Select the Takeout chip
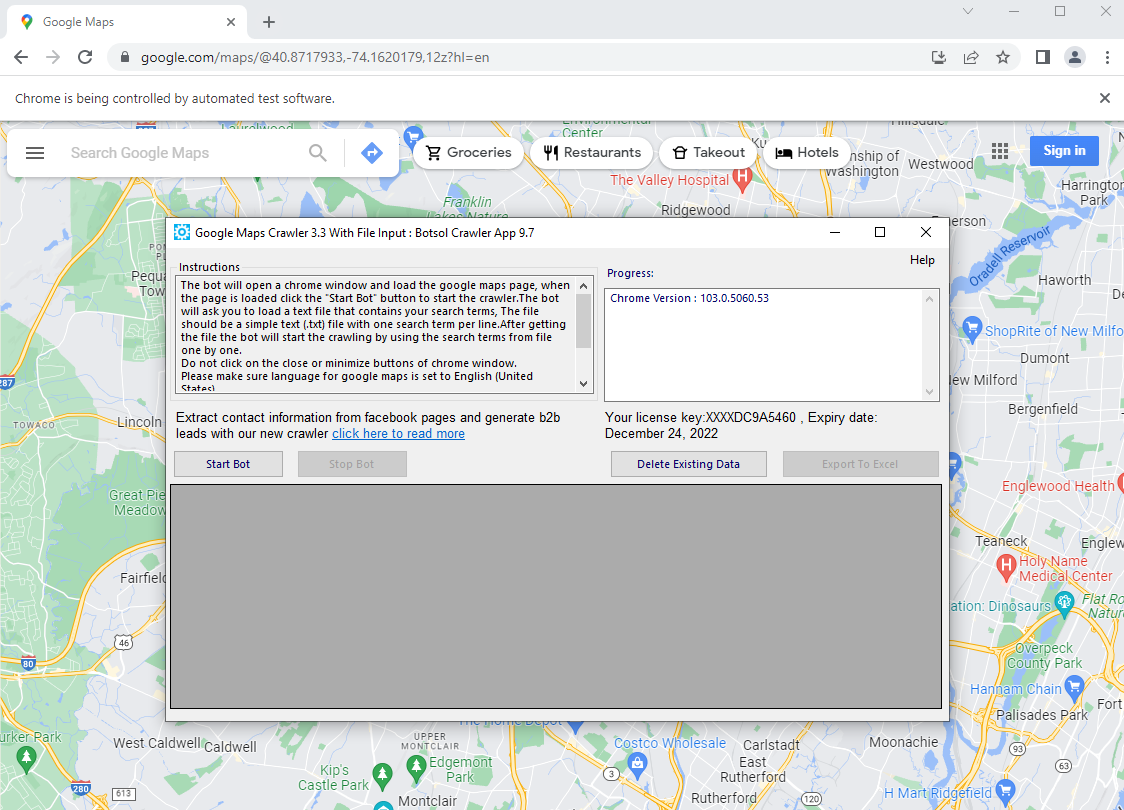The height and width of the screenshot is (810, 1124). [708, 153]
